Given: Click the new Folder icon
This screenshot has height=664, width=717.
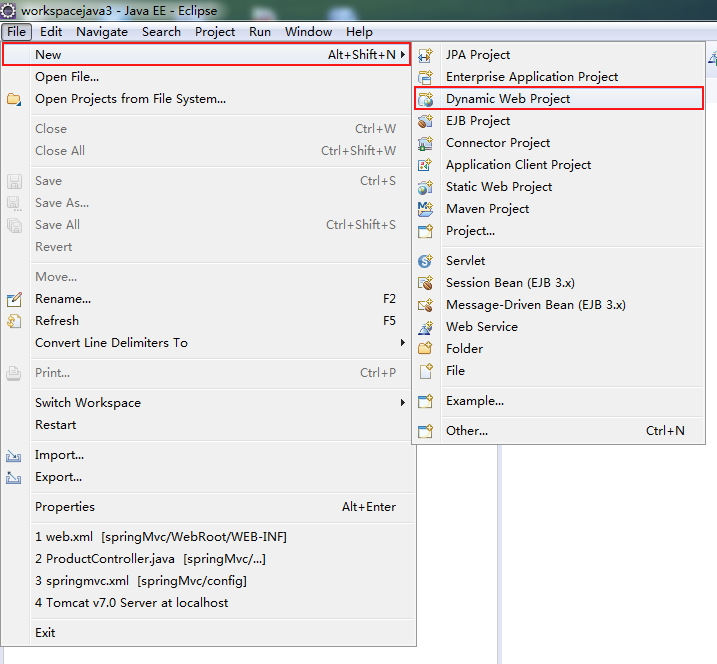Looking at the screenshot, I should pos(425,348).
